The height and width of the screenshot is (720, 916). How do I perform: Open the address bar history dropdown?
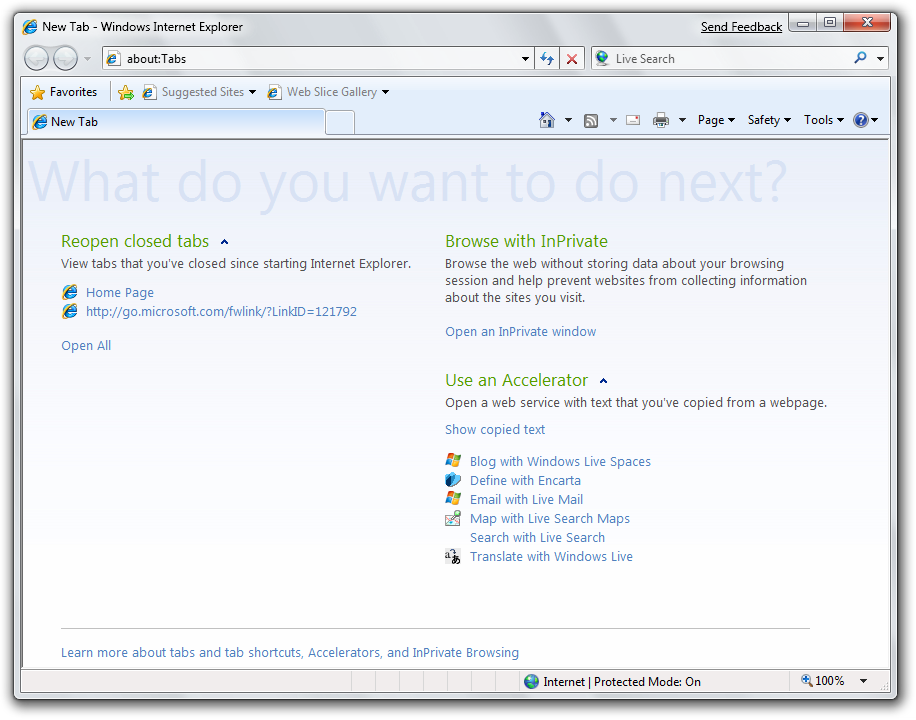coord(526,59)
